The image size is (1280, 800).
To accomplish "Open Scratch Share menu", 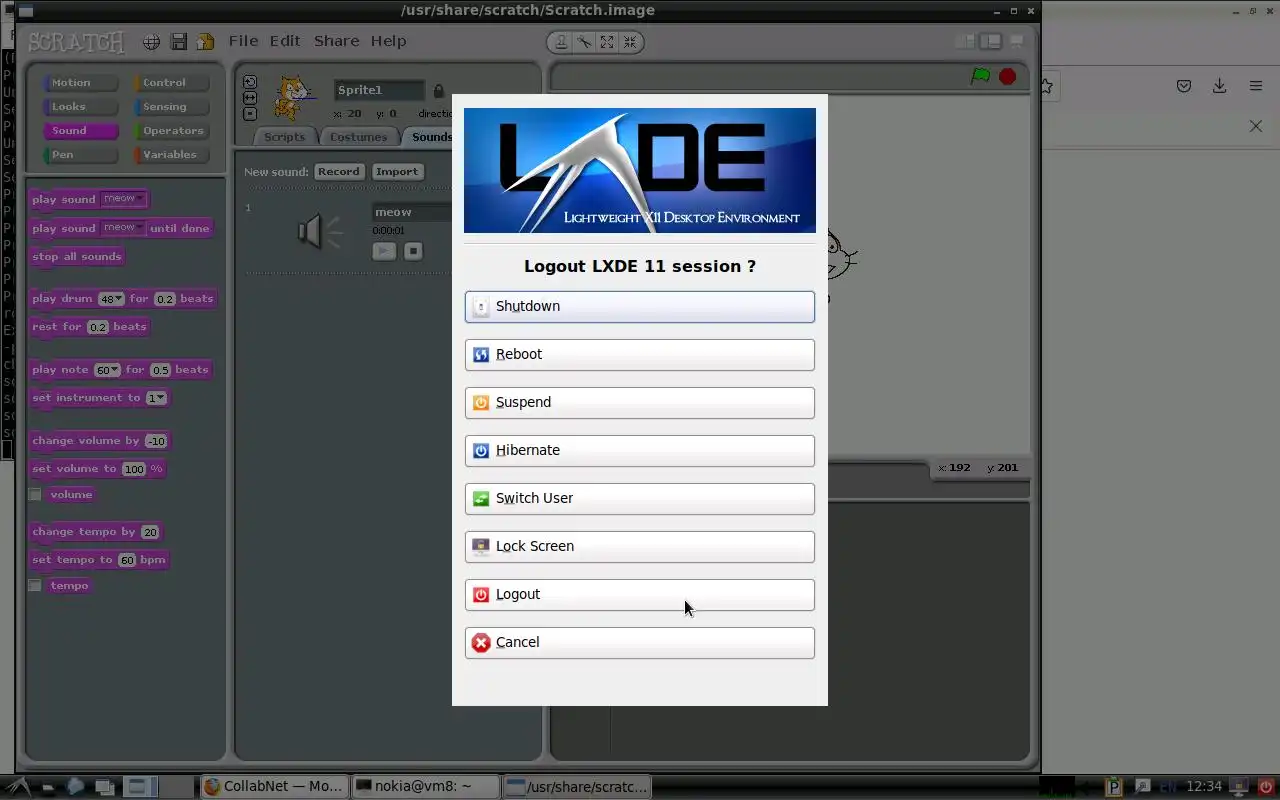I will point(336,41).
